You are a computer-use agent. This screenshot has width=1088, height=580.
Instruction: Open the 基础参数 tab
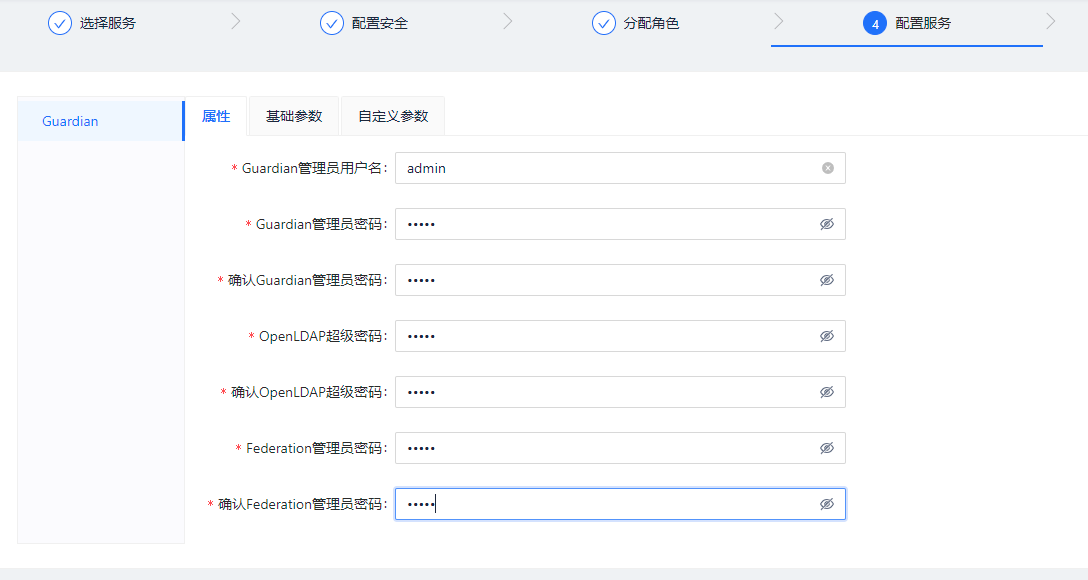click(294, 117)
